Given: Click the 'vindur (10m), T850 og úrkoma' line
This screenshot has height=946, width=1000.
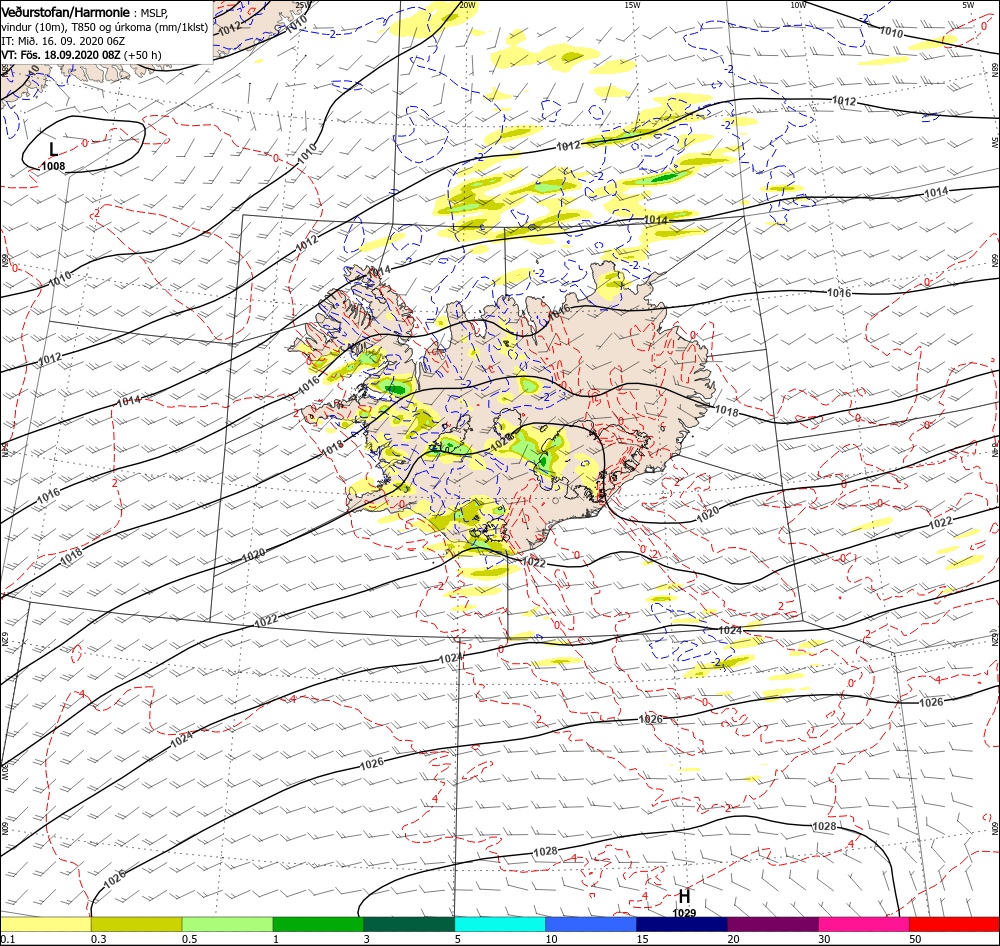Looking at the screenshot, I should [x=105, y=27].
